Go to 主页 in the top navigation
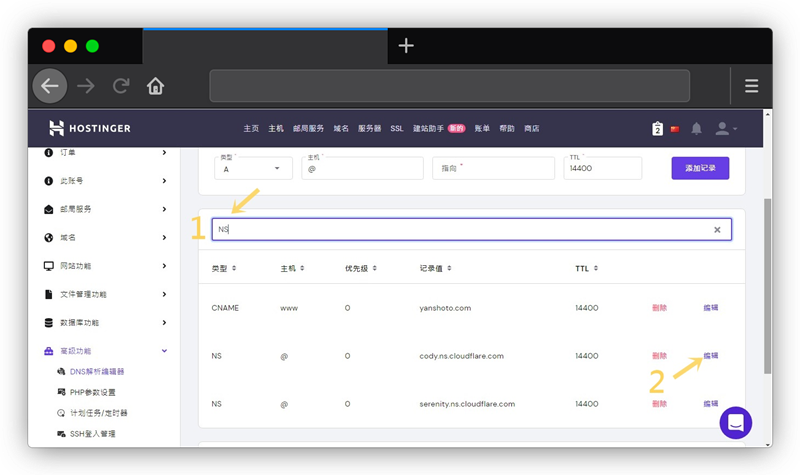This screenshot has height=475, width=800. tap(251, 129)
